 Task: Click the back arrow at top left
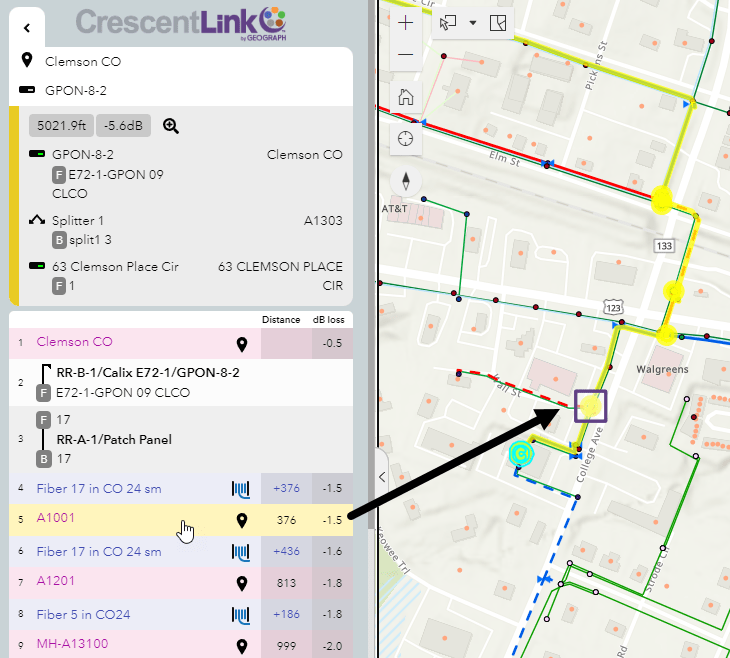coord(27,28)
